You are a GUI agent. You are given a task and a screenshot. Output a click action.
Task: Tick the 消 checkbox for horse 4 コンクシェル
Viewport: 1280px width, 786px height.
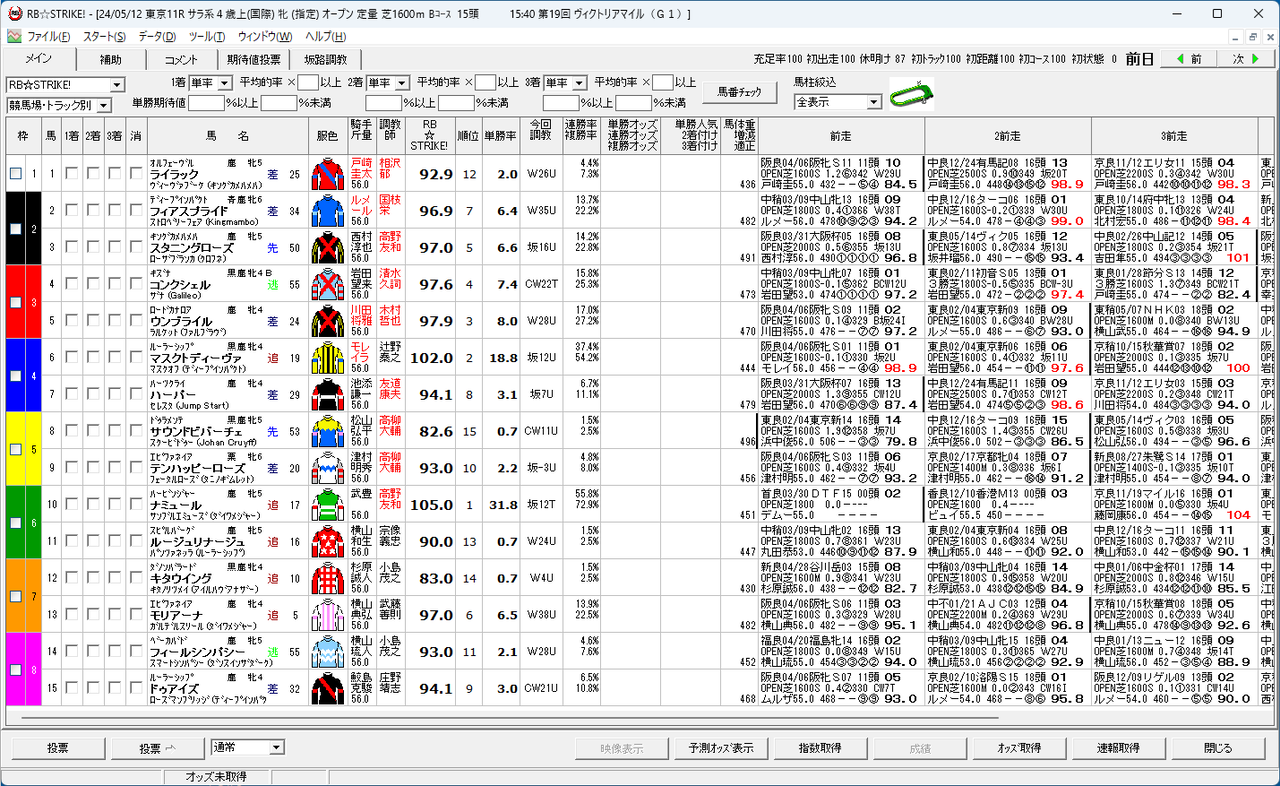(136, 284)
